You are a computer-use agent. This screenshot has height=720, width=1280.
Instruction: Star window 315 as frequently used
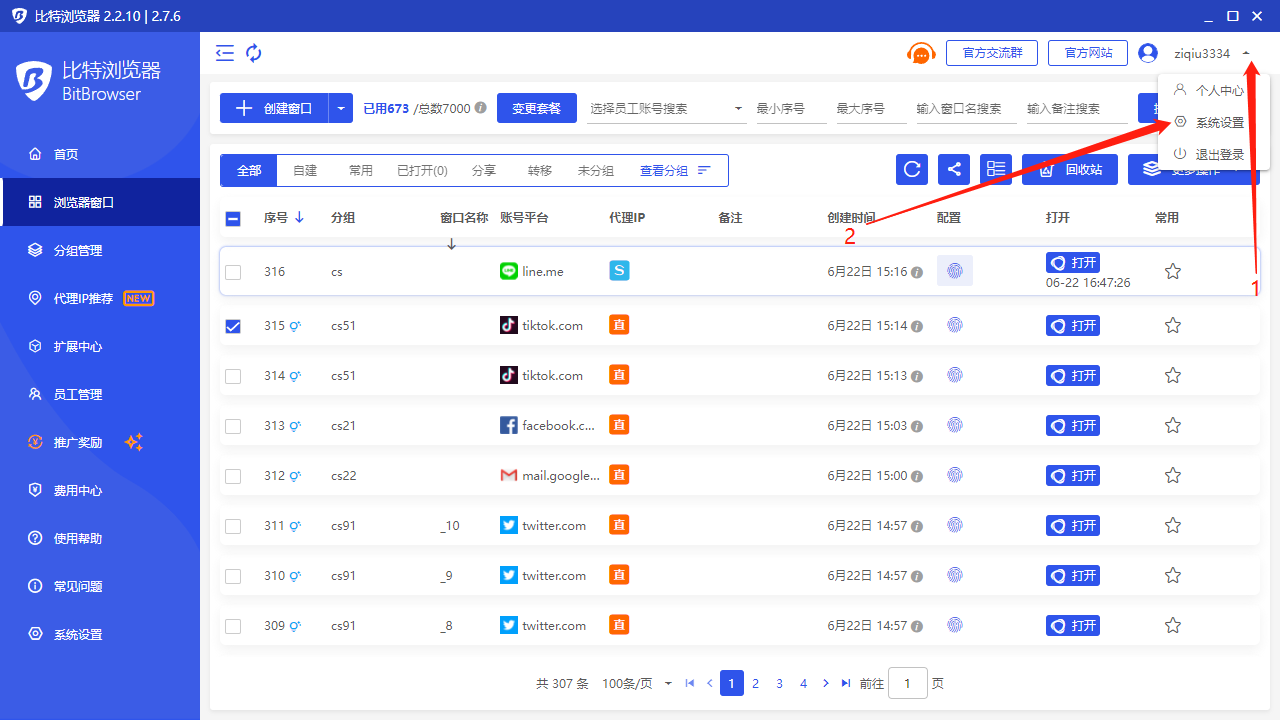coord(1173,326)
